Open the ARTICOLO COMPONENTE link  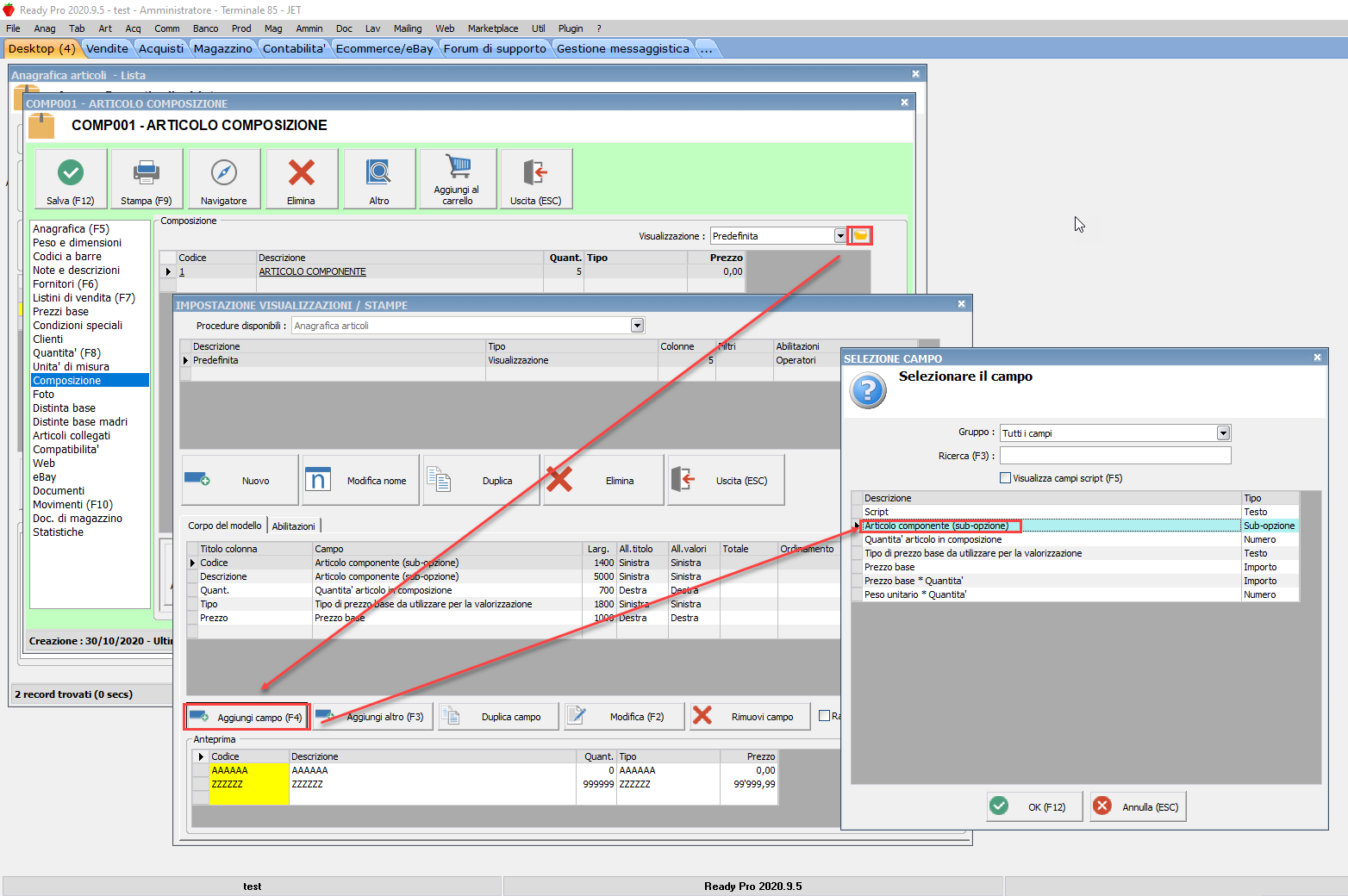(313, 271)
